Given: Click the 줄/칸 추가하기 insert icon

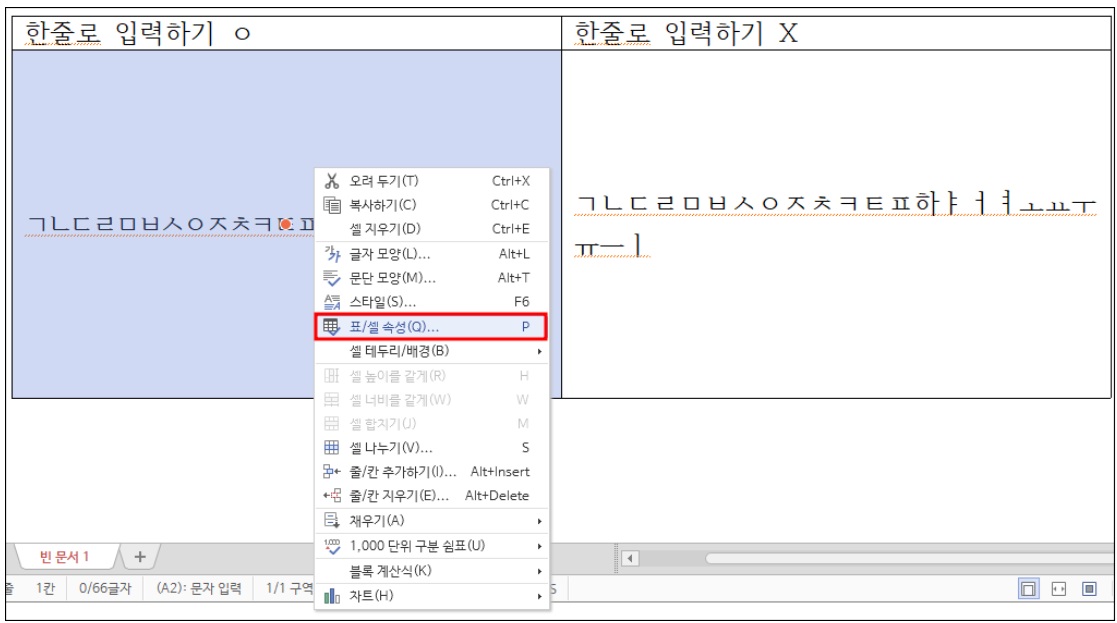Looking at the screenshot, I should click(332, 471).
